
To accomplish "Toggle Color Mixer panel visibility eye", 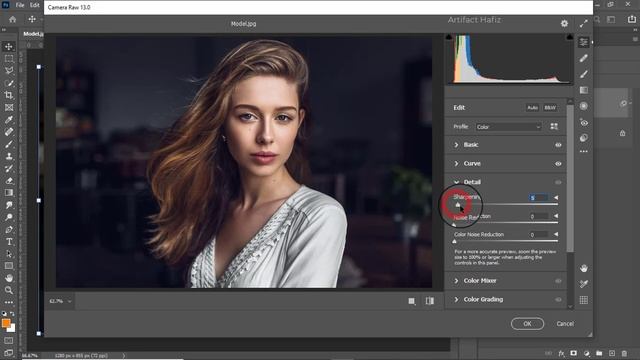I will tap(558, 281).
